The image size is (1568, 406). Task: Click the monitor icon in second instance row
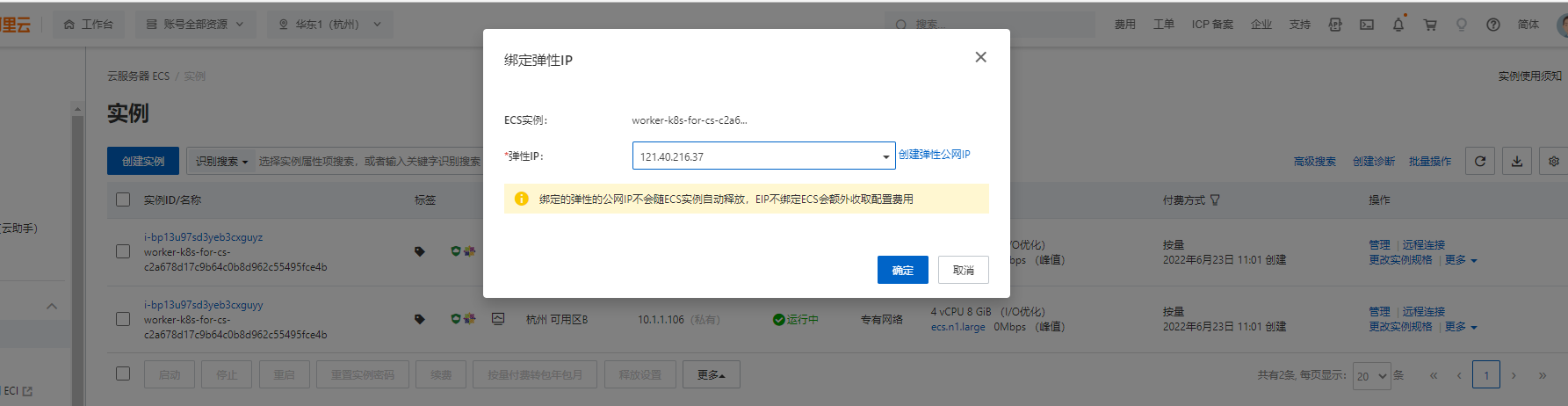tap(498, 319)
